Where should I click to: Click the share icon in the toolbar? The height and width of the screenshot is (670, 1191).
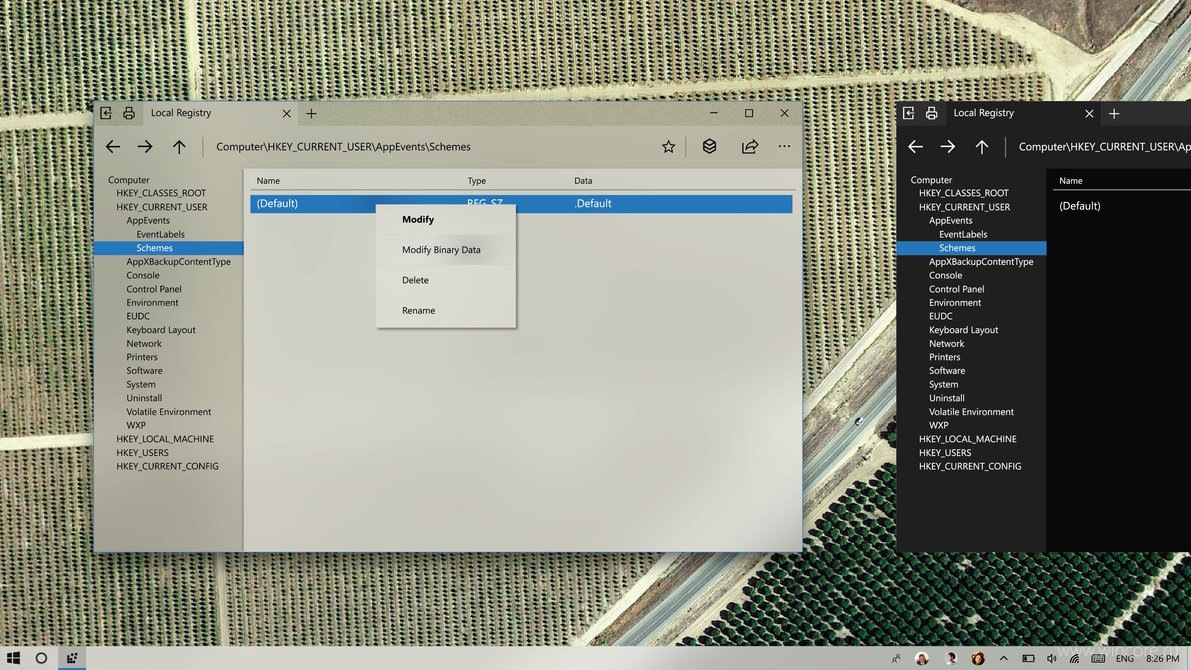[750, 147]
